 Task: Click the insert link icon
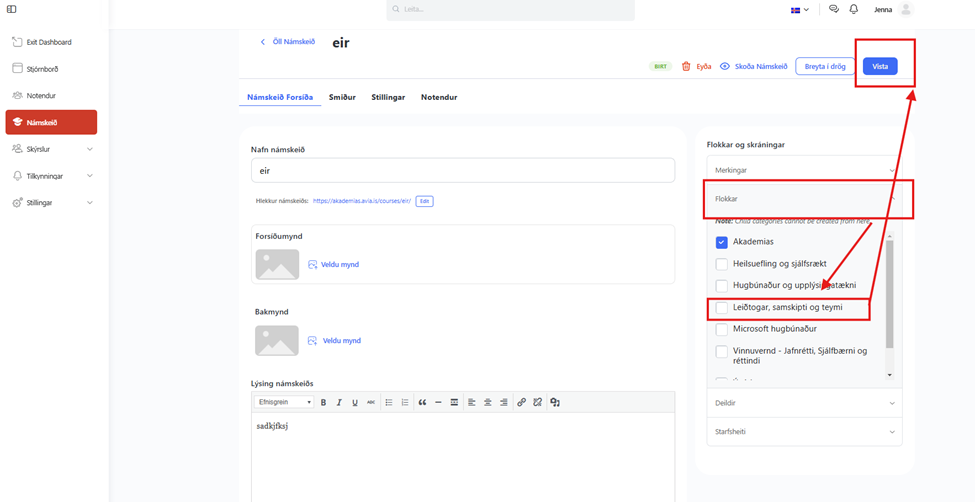point(521,402)
